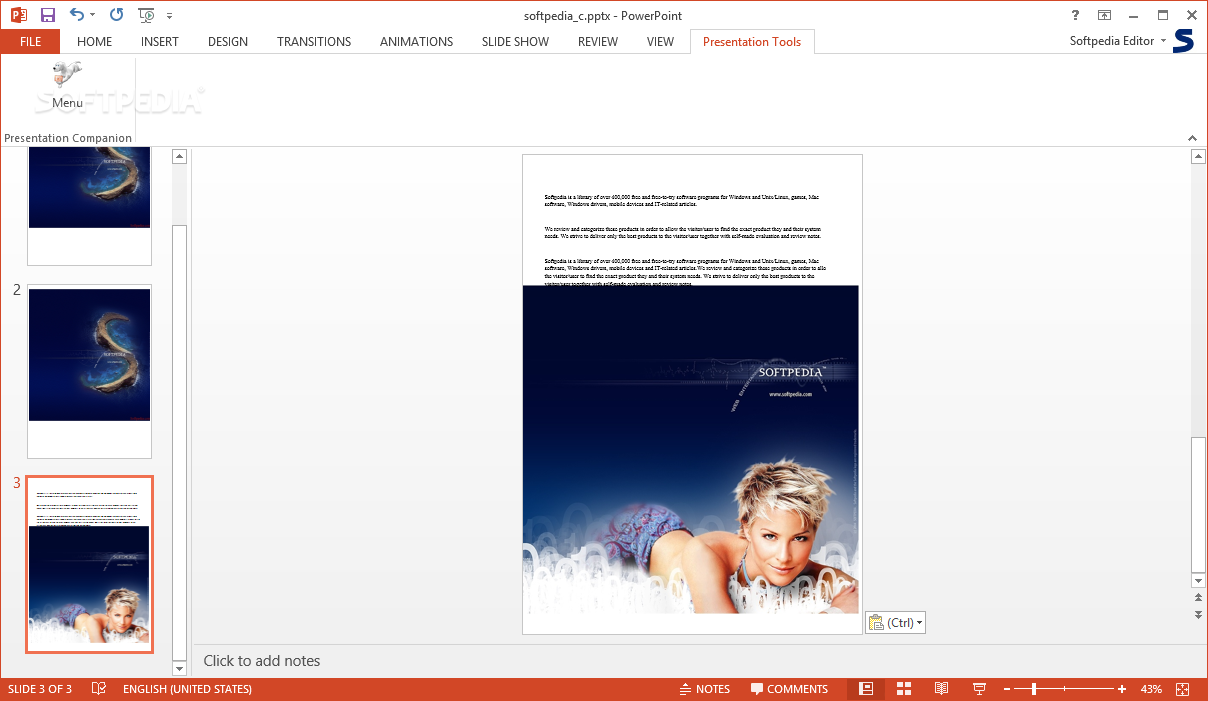Toggle the COMMENTS pane
Screen dimensions: 1208x701
[x=790, y=689]
